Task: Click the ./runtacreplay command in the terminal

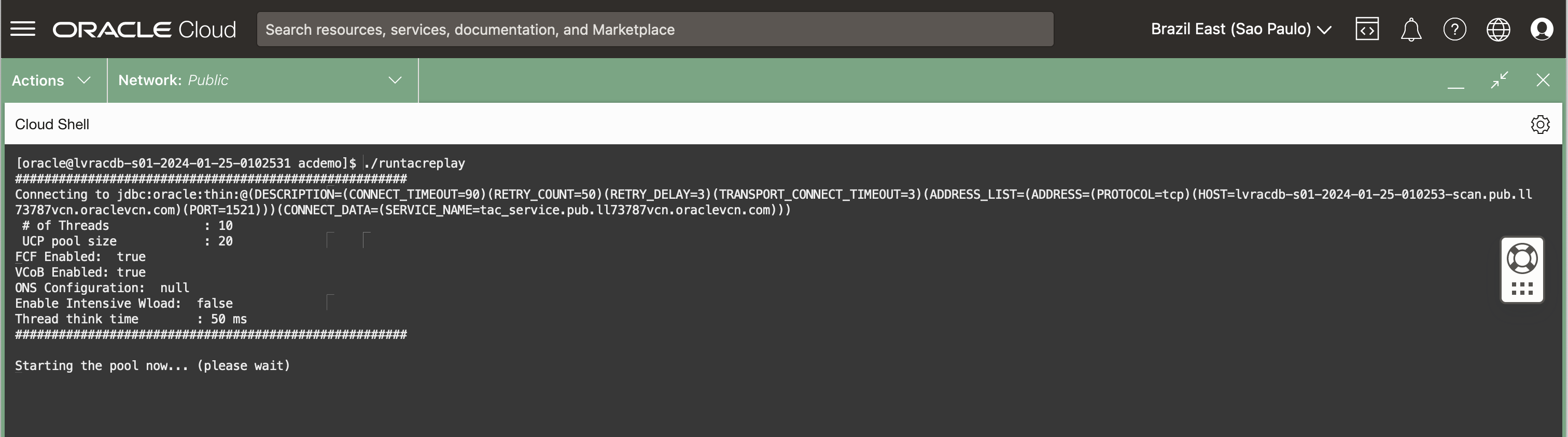Action: point(414,163)
